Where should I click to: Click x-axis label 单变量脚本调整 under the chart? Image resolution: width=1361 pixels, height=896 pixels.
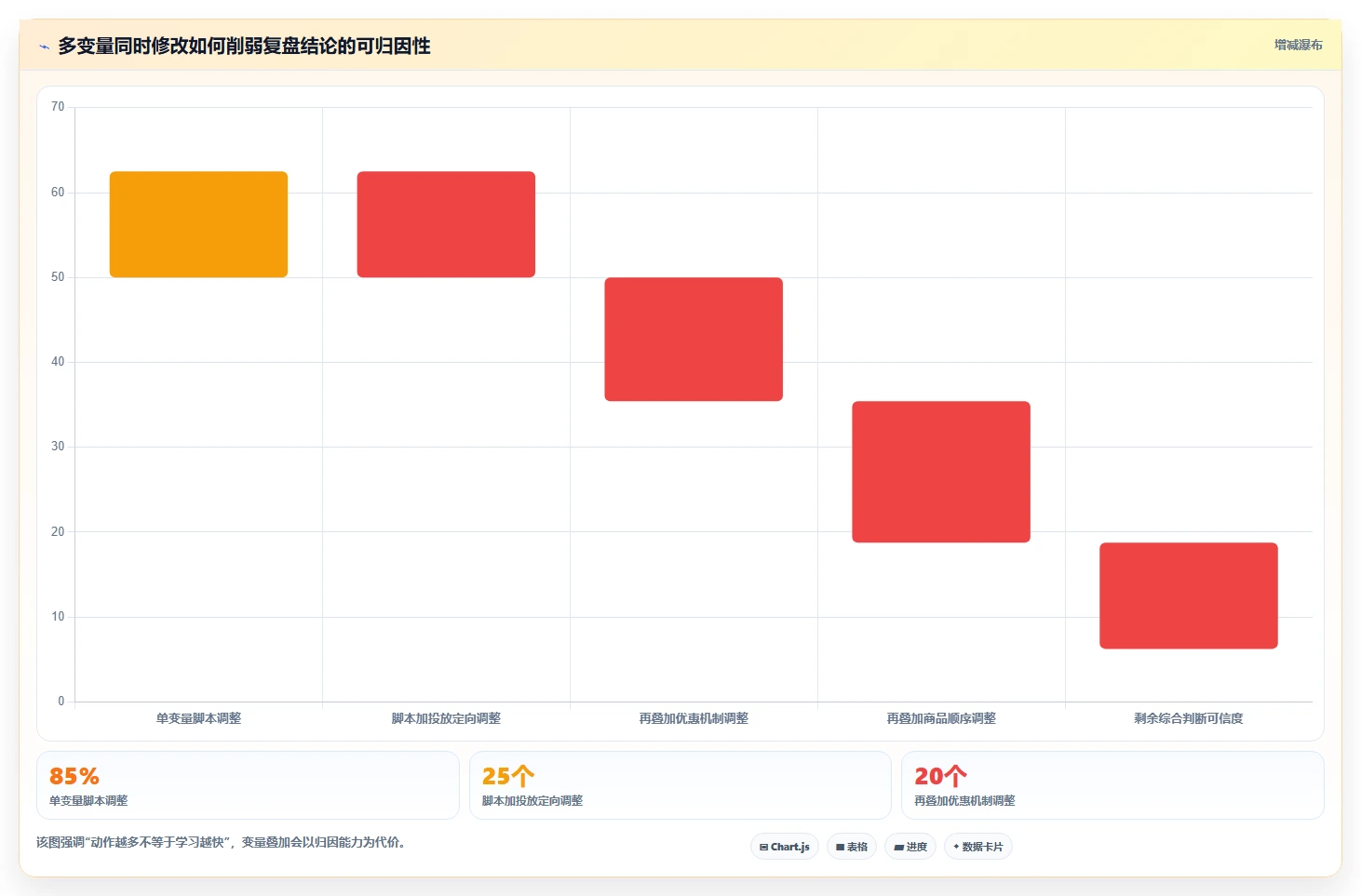(198, 718)
